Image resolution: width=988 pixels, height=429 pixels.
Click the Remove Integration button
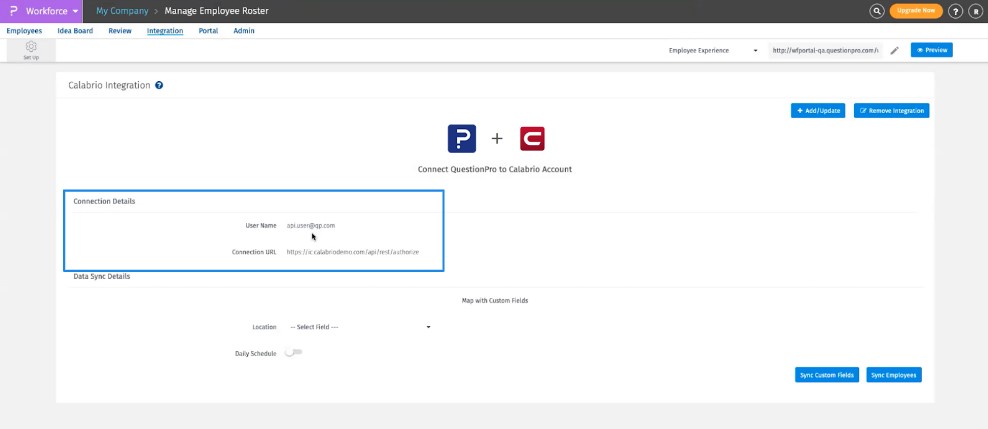coord(892,111)
